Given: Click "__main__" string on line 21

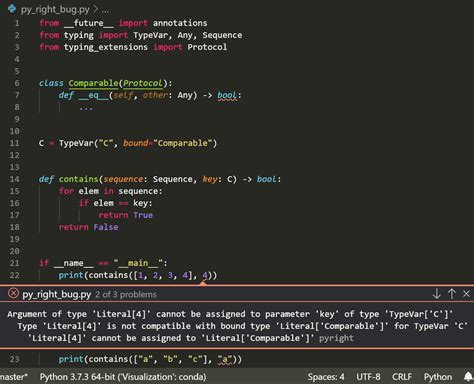Looking at the screenshot, I should pos(138,263).
